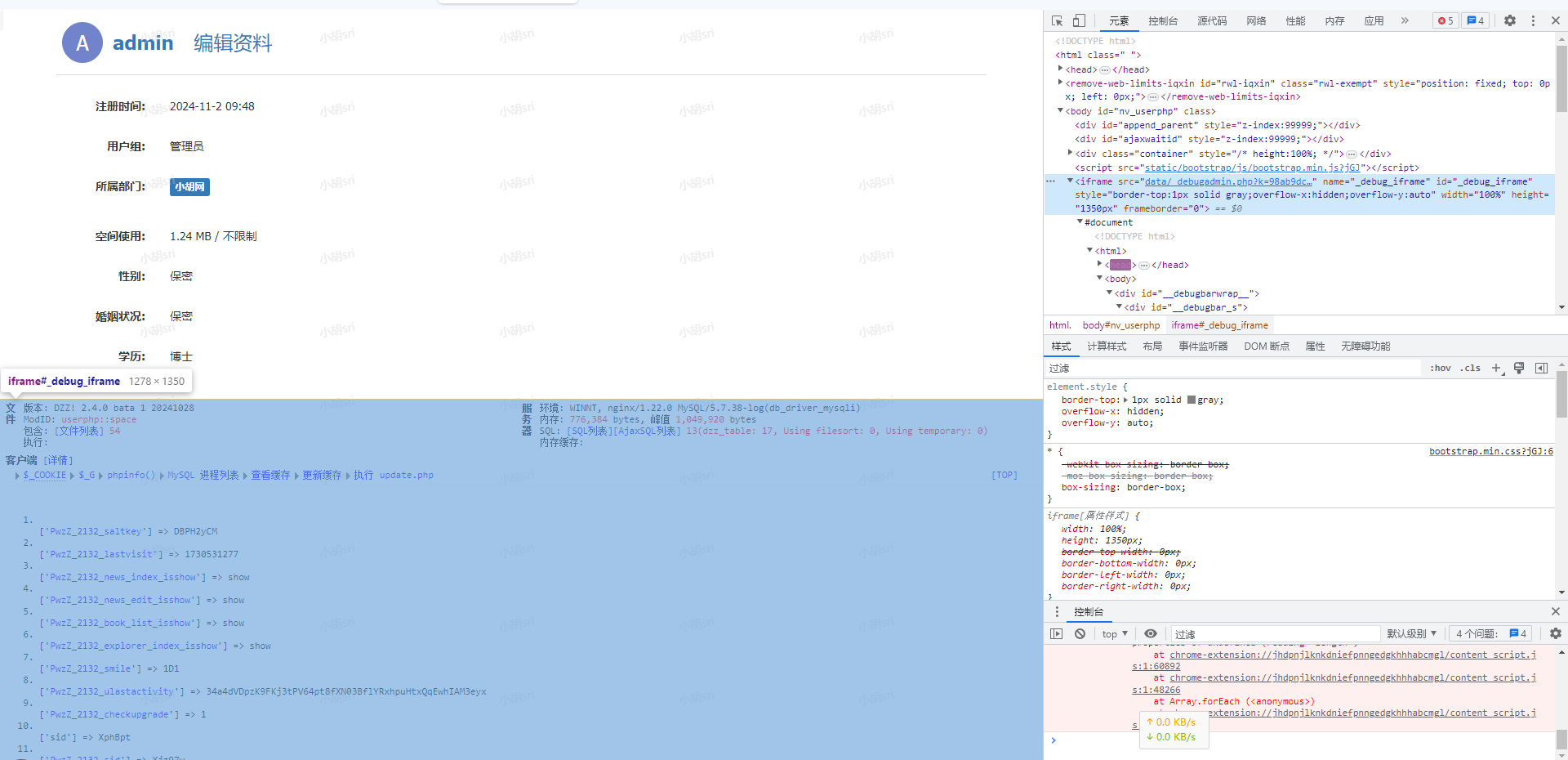
Task: Expand the top-level head element node
Action: (x=1060, y=69)
